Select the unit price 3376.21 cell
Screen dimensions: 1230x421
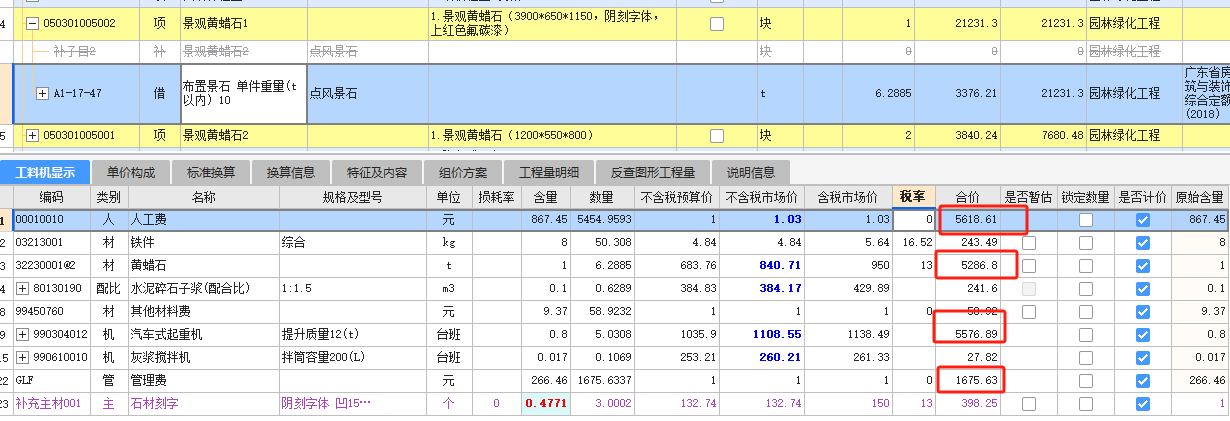click(958, 93)
